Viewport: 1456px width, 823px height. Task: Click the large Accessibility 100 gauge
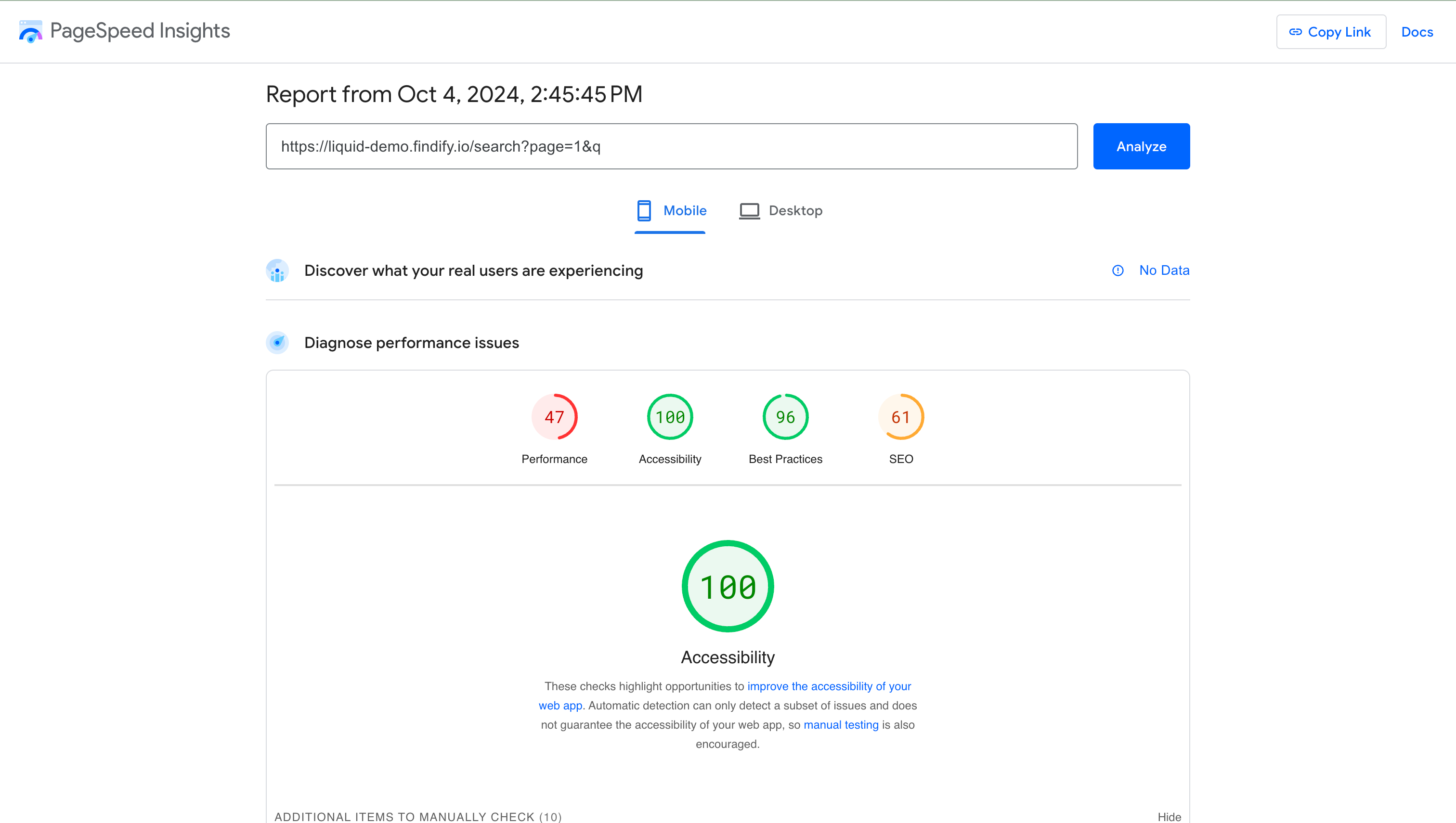click(727, 586)
